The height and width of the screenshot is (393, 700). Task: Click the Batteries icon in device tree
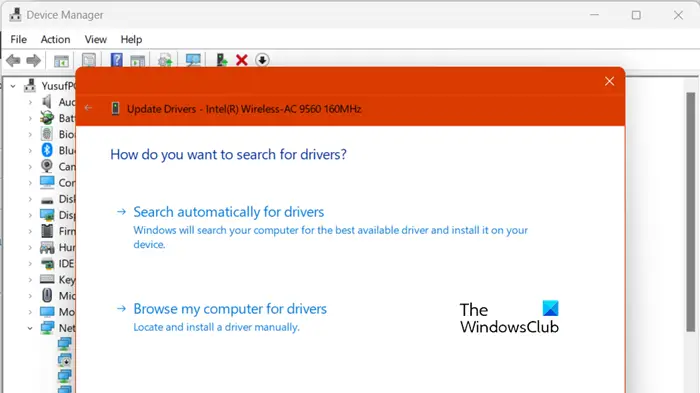click(x=47, y=118)
